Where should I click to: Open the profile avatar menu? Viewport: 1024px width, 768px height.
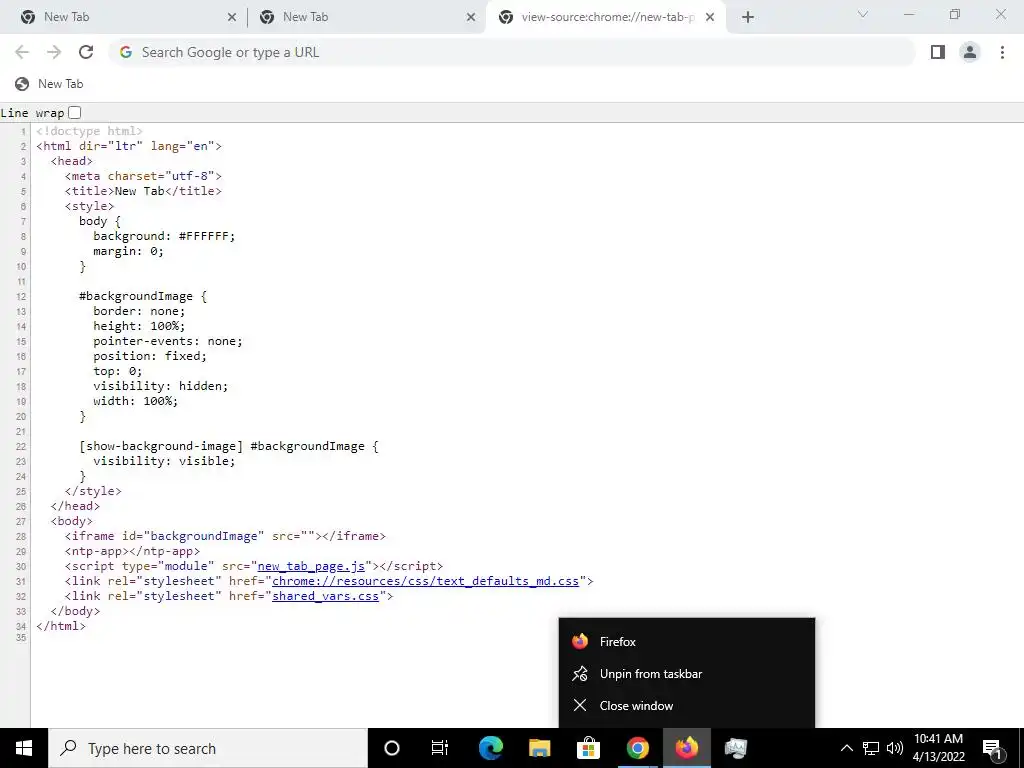970,52
